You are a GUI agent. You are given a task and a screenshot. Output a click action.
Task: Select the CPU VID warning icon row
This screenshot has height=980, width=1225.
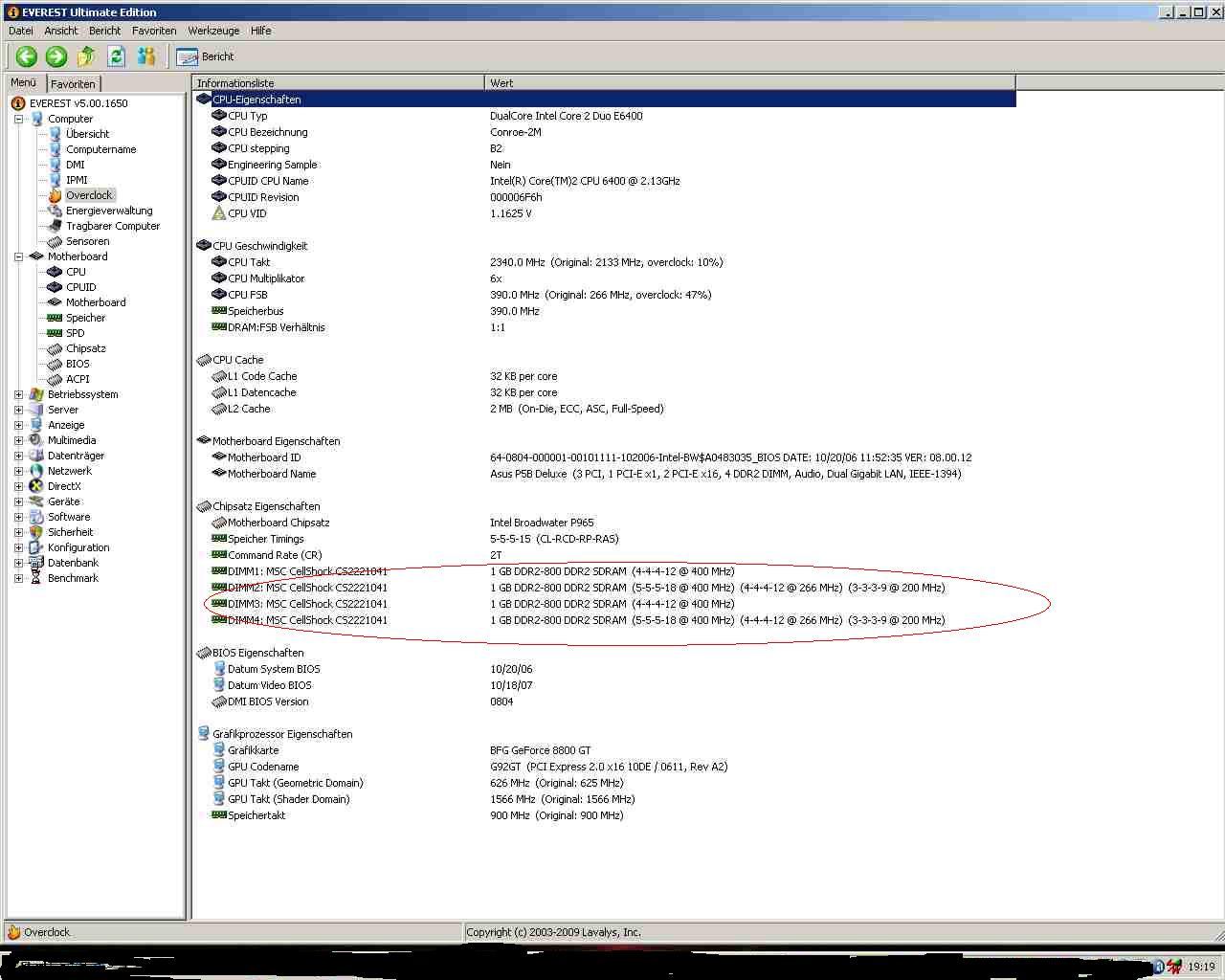click(605, 213)
